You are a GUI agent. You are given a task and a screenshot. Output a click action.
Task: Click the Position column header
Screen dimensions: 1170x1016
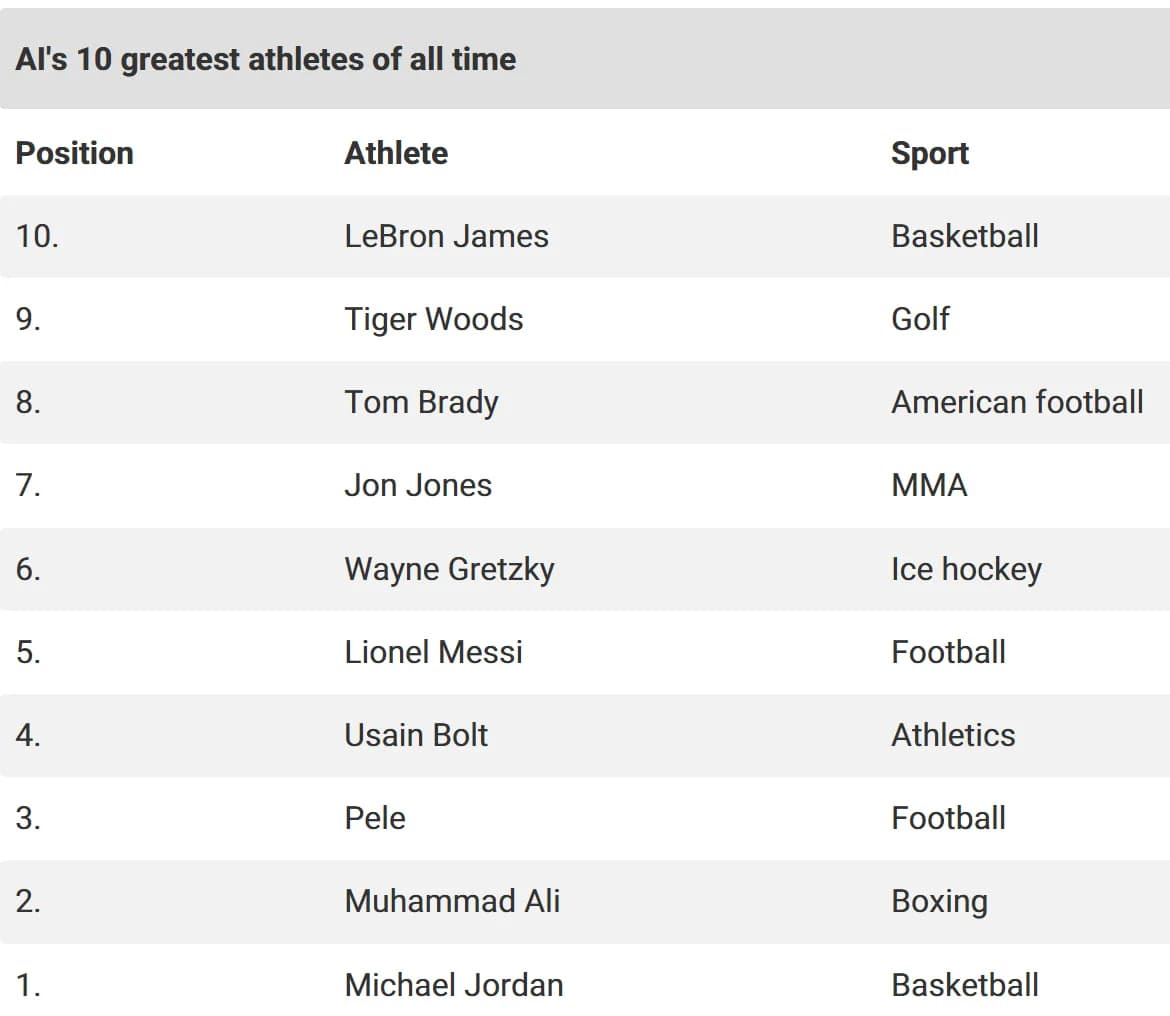tap(75, 154)
